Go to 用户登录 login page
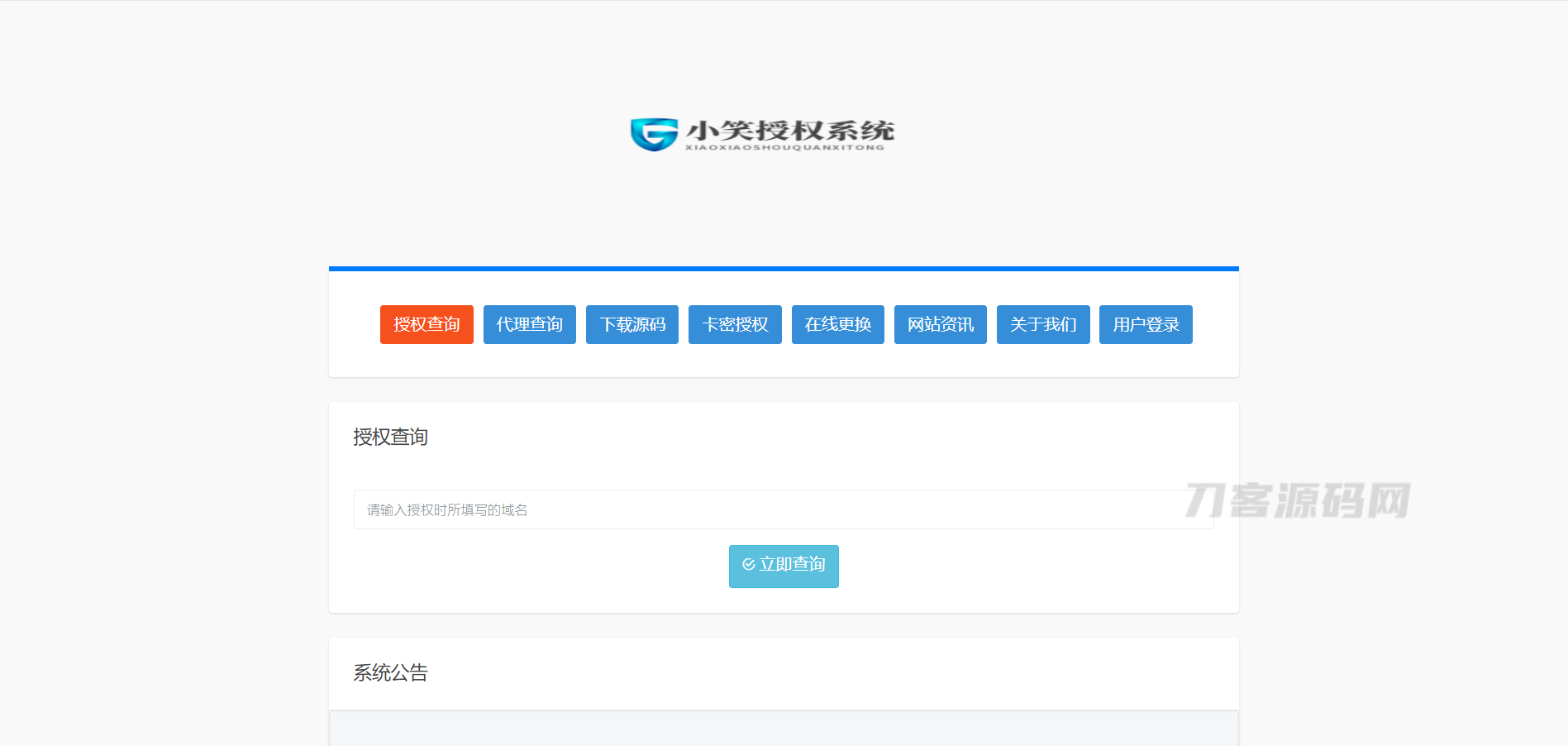1568x746 pixels. click(1146, 324)
